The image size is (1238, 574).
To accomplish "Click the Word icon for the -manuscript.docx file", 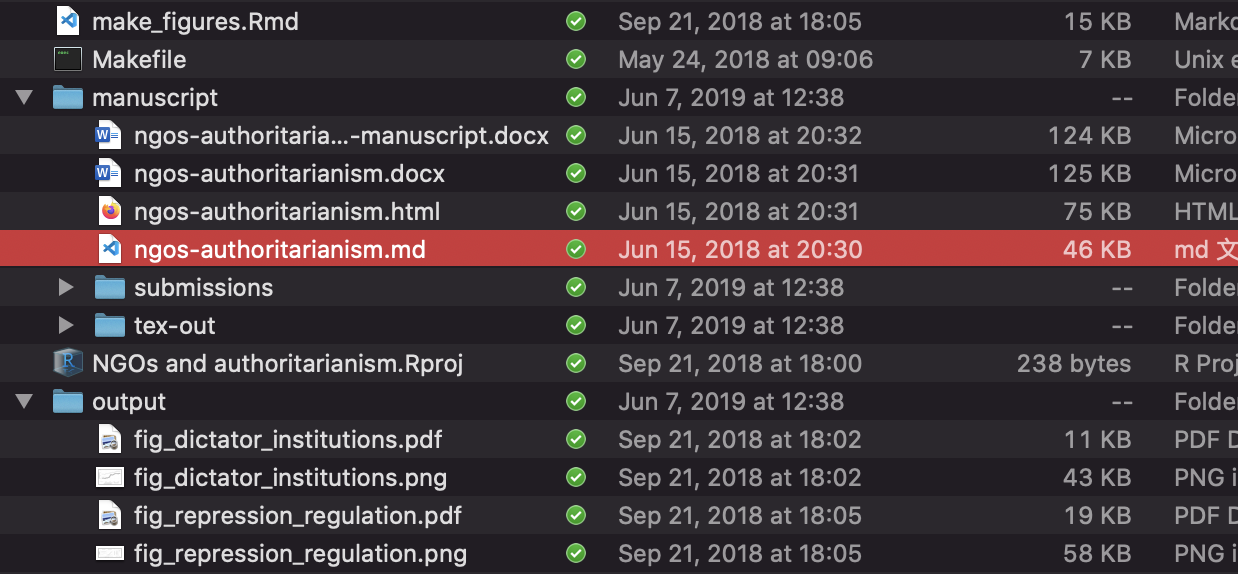I will (x=109, y=135).
